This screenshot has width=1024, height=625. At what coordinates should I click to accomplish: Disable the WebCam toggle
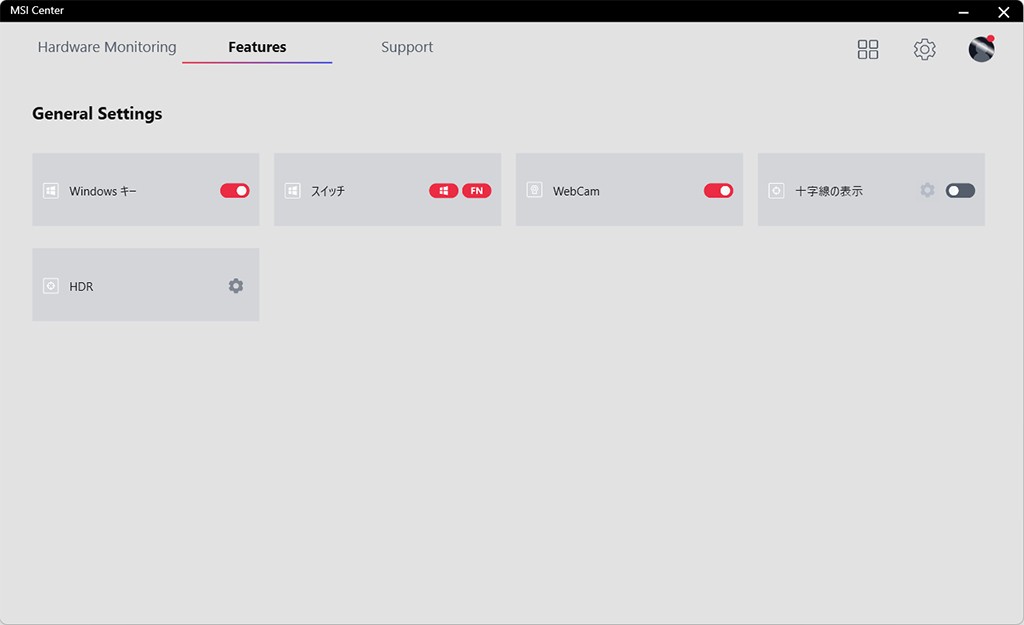coord(718,191)
